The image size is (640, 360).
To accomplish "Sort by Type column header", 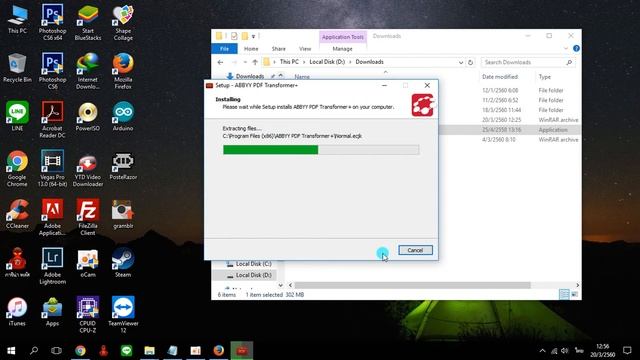I will click(x=544, y=77).
